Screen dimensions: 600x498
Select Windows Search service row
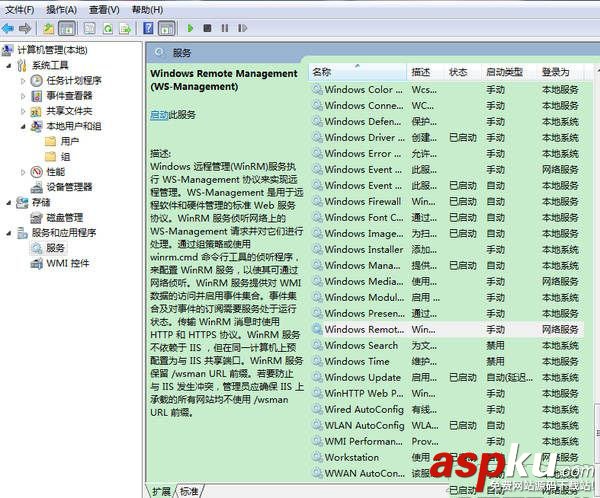pyautogui.click(x=447, y=346)
